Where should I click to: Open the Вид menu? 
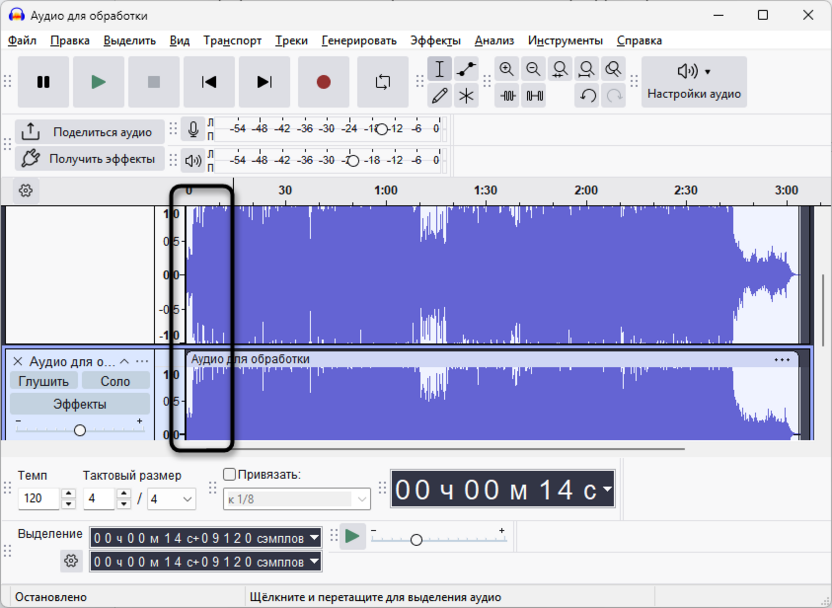[x=179, y=40]
